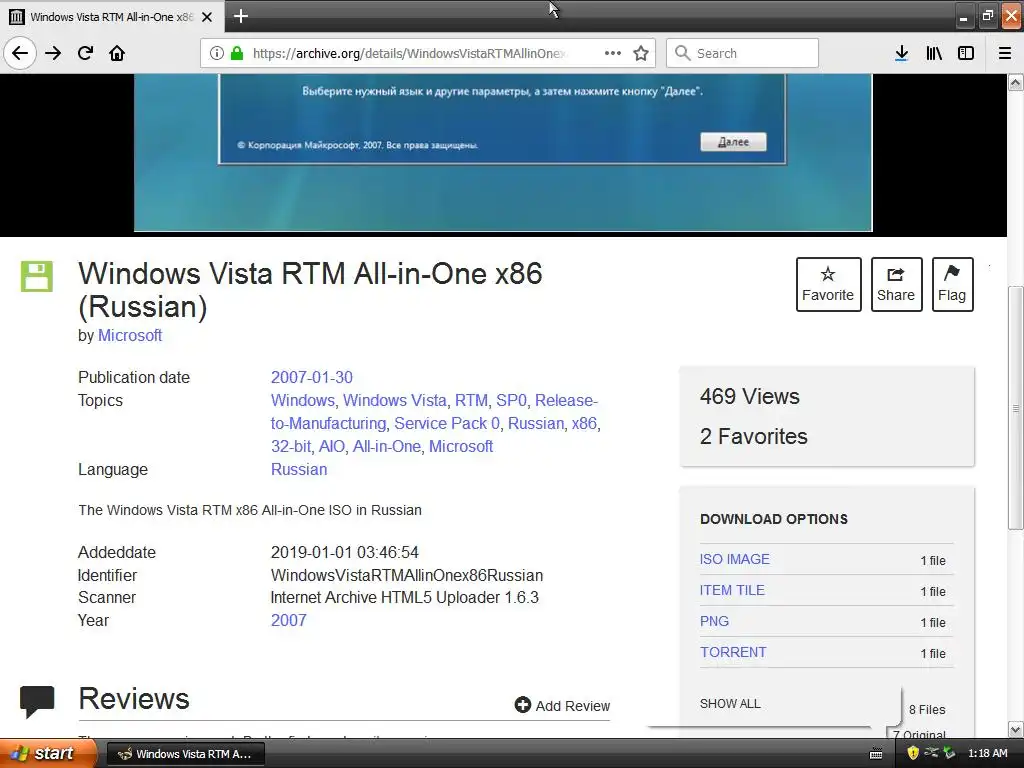Open the Windows Vista topic link
Viewport: 1024px width, 768px height.
(x=394, y=400)
